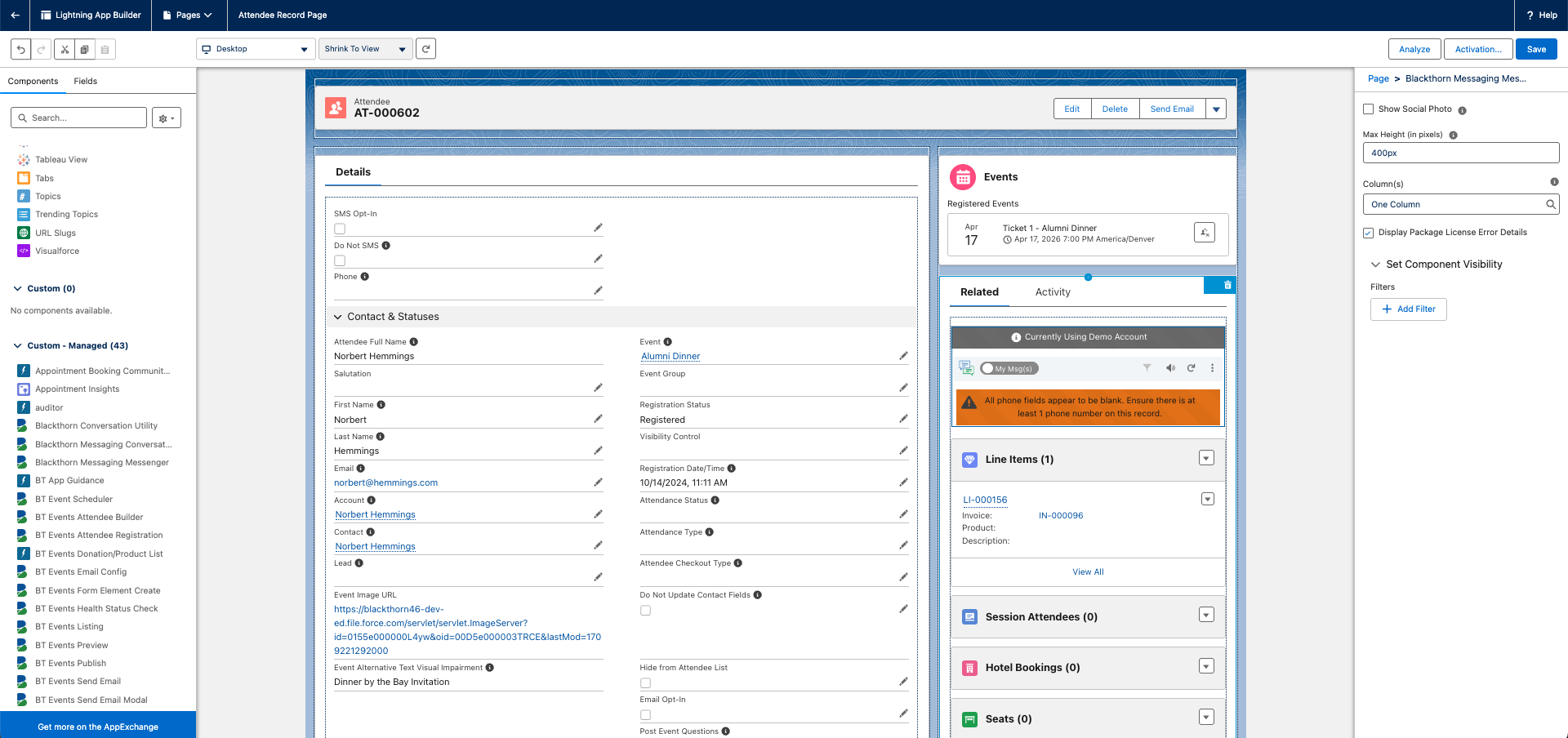Switch to the Fields tab

(85, 81)
